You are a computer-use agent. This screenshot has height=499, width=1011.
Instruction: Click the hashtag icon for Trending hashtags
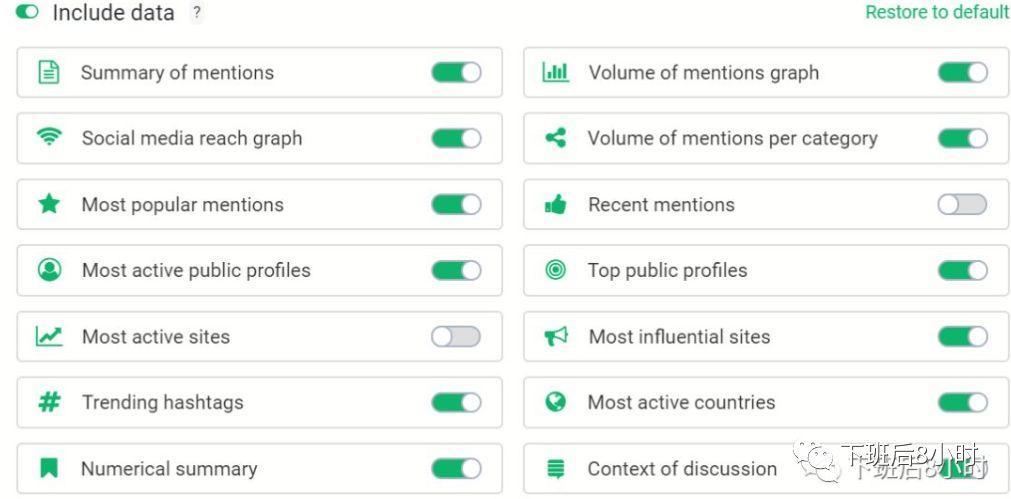[x=49, y=402]
